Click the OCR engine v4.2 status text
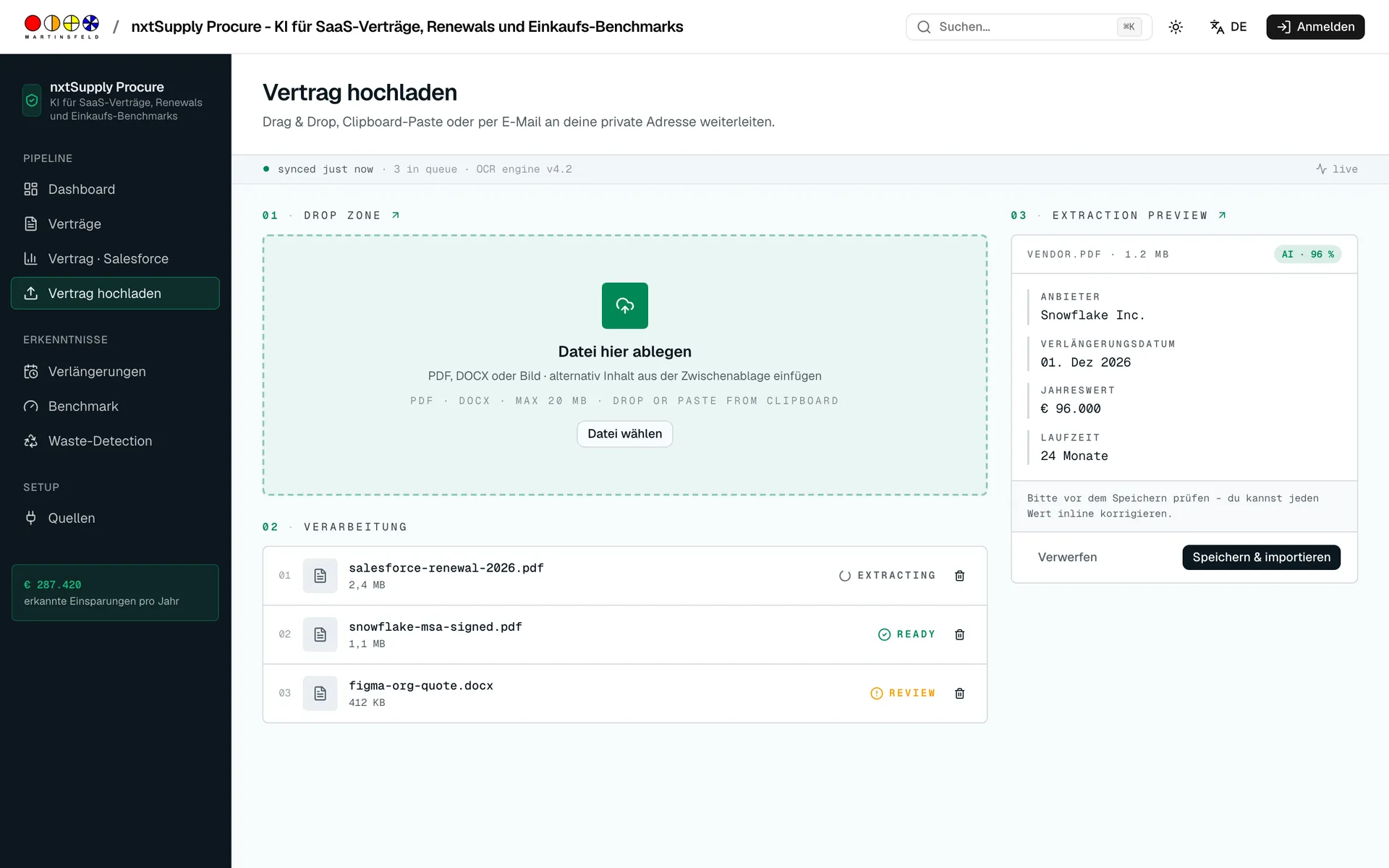The width and height of the screenshot is (1389, 868). (524, 169)
